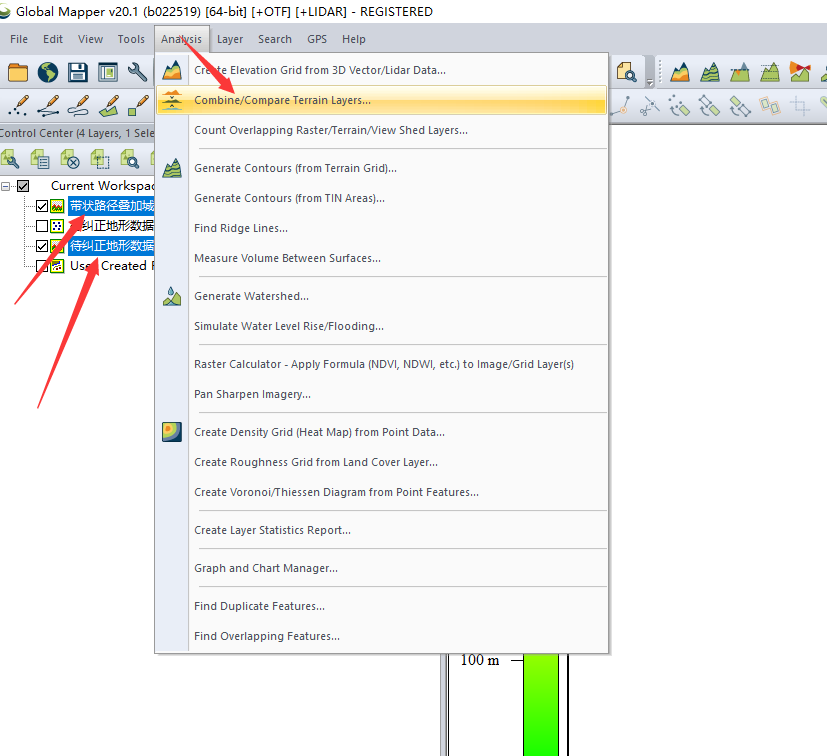Open the Search menu
Viewport: 827px width, 756px height.
[275, 39]
